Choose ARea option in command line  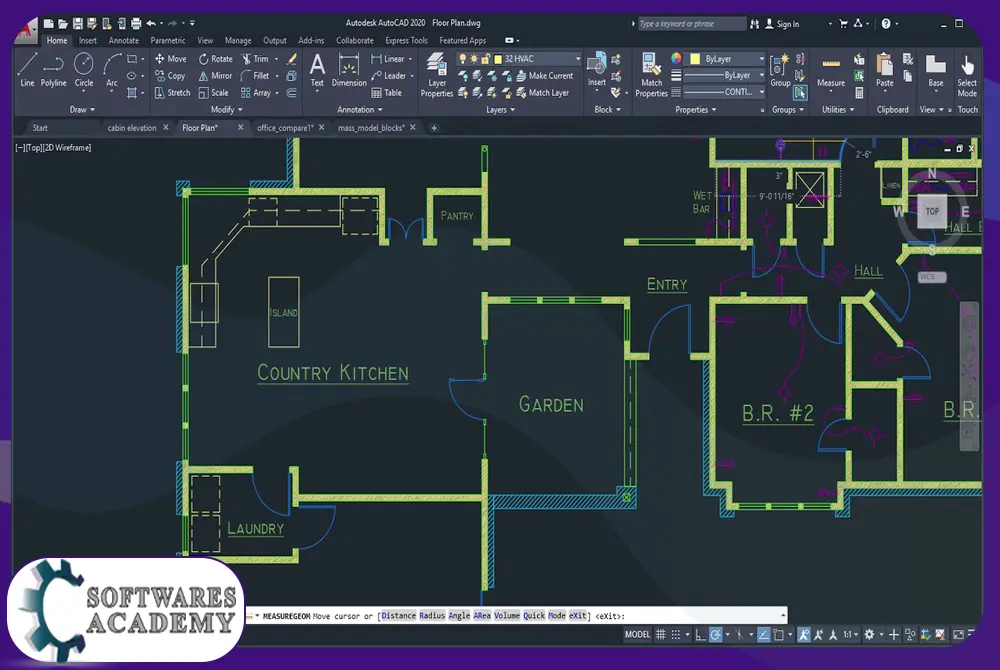pos(482,616)
